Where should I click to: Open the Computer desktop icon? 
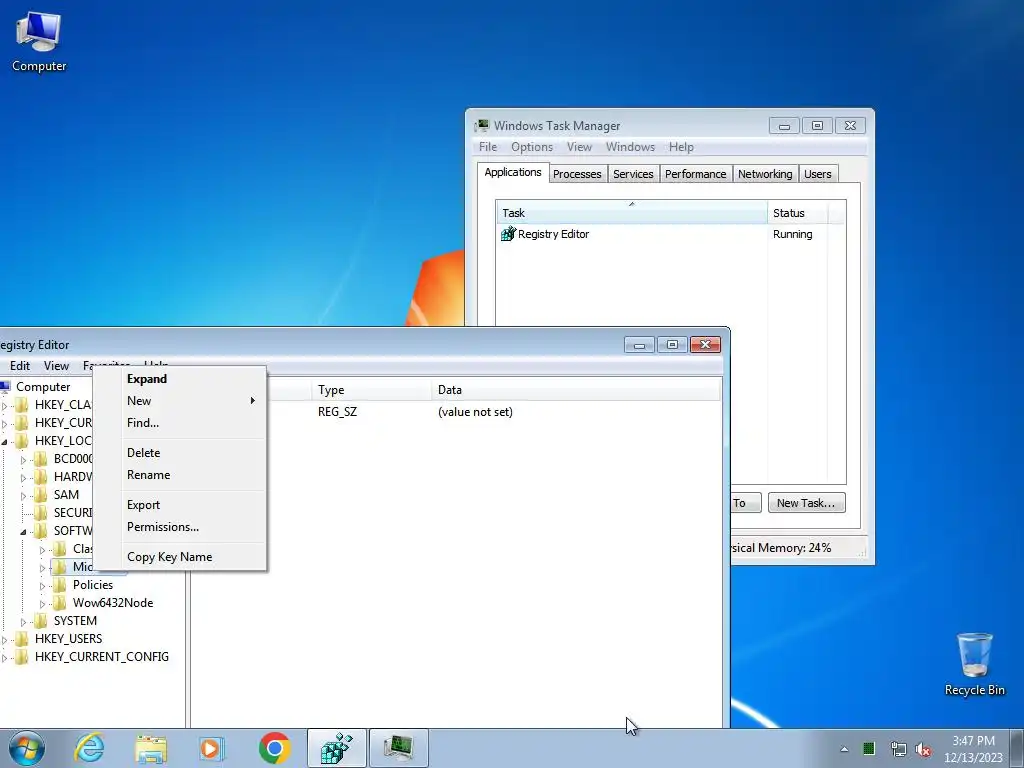point(39,42)
